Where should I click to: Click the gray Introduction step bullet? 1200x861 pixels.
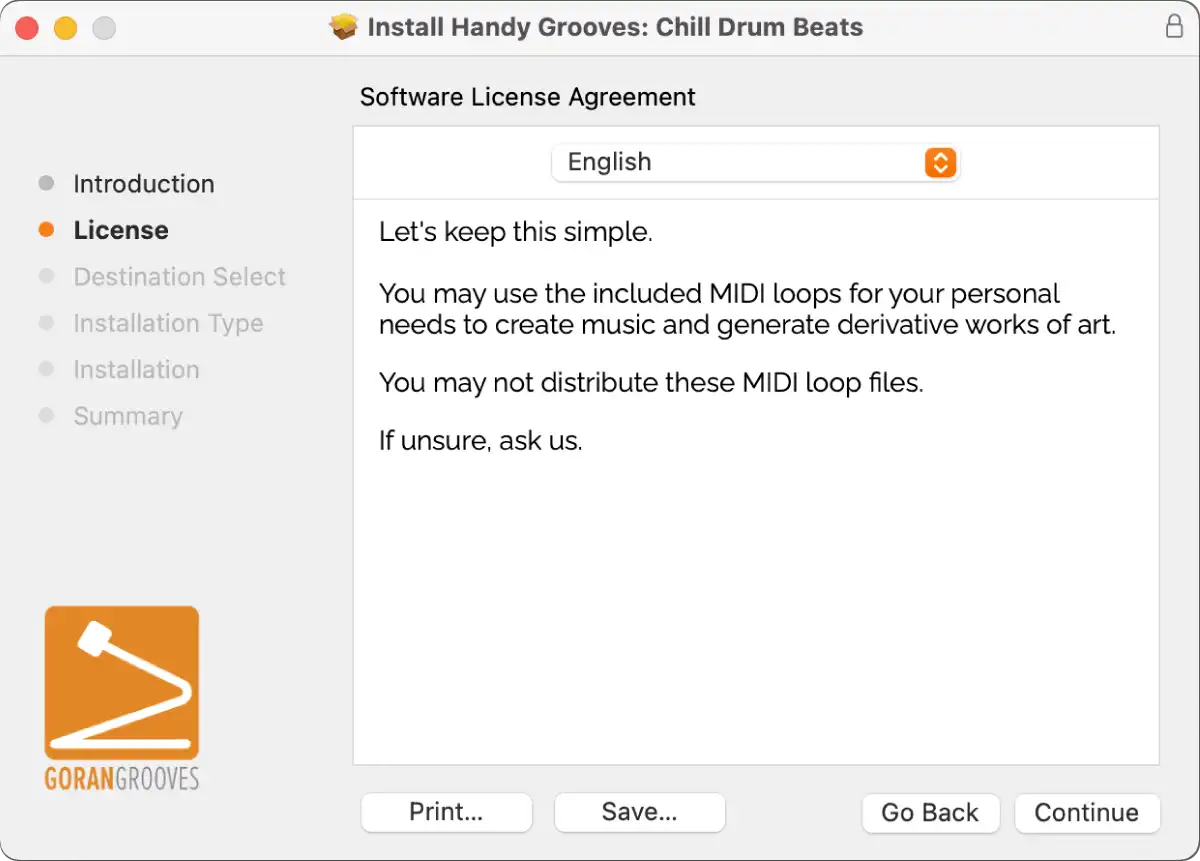46,184
